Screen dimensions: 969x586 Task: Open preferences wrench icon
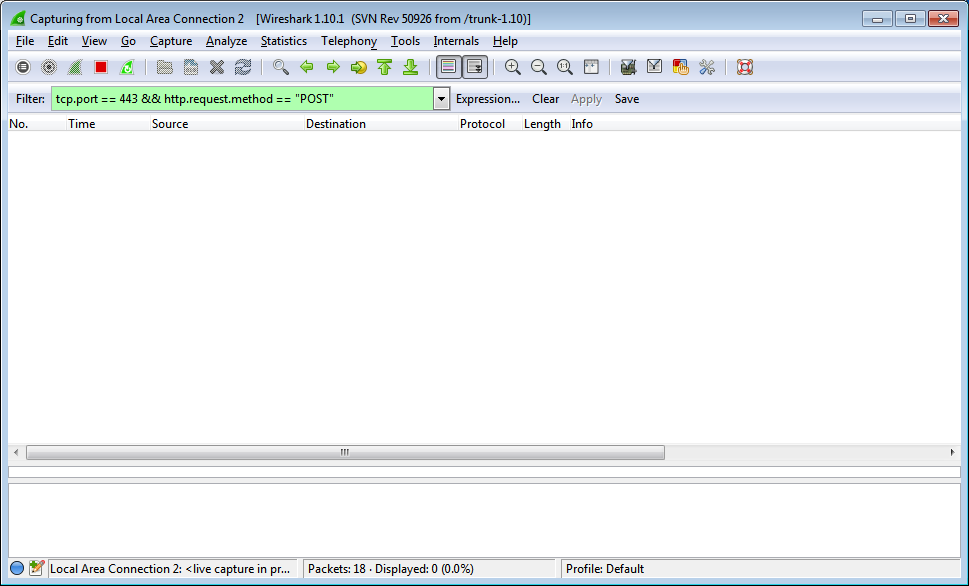click(x=706, y=67)
